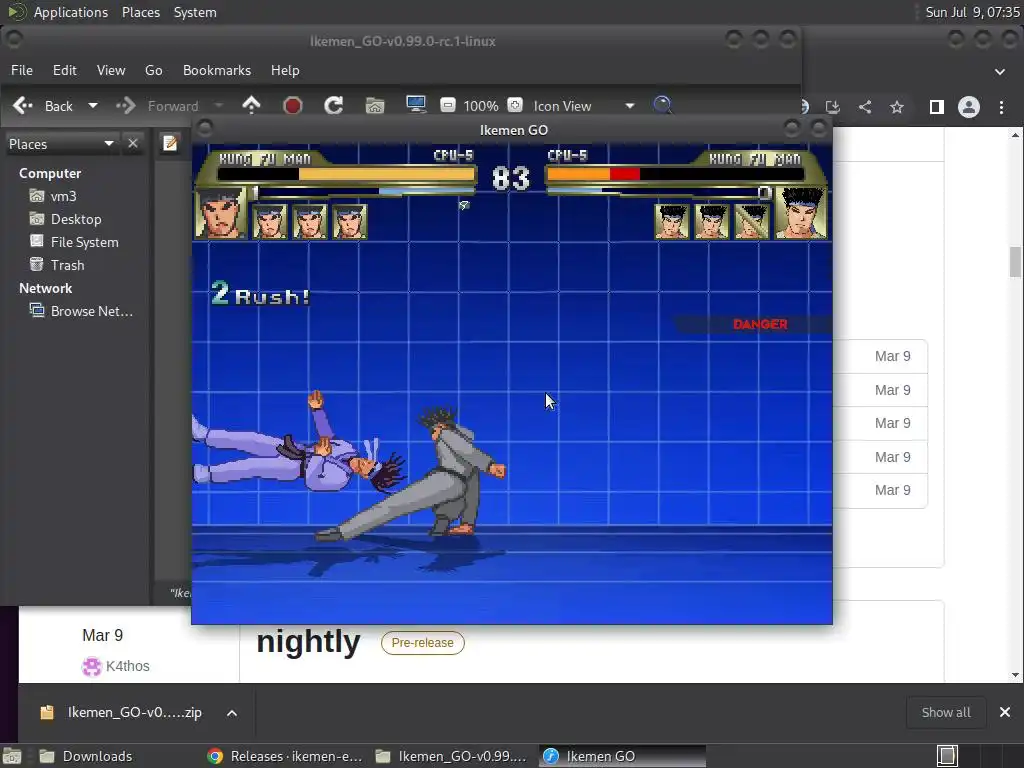Close the Chrome downloads bar
Viewport: 1024px width, 768px height.
pyautogui.click(x=1005, y=712)
